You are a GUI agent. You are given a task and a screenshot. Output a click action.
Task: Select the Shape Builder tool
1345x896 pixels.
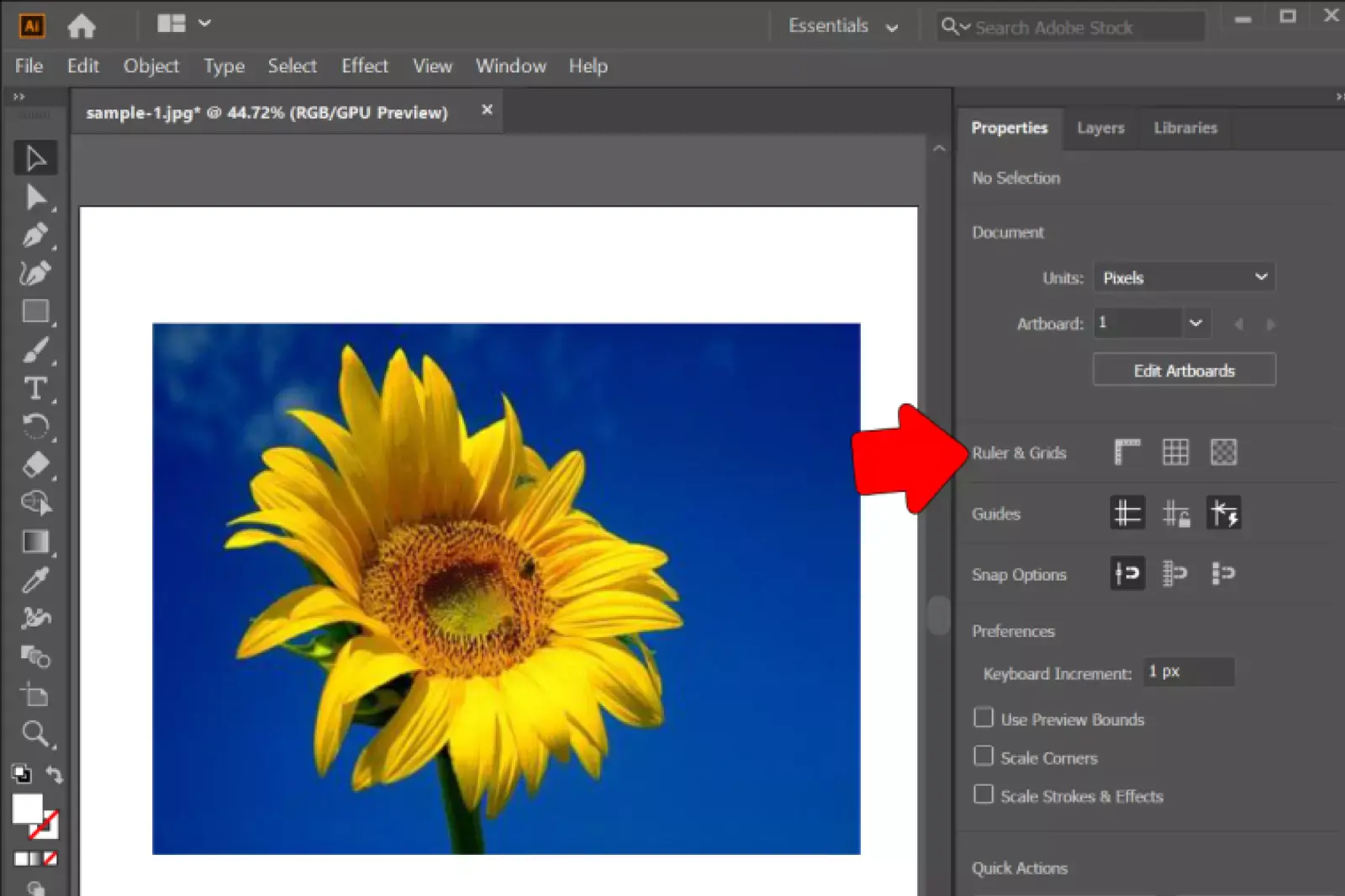pos(35,503)
